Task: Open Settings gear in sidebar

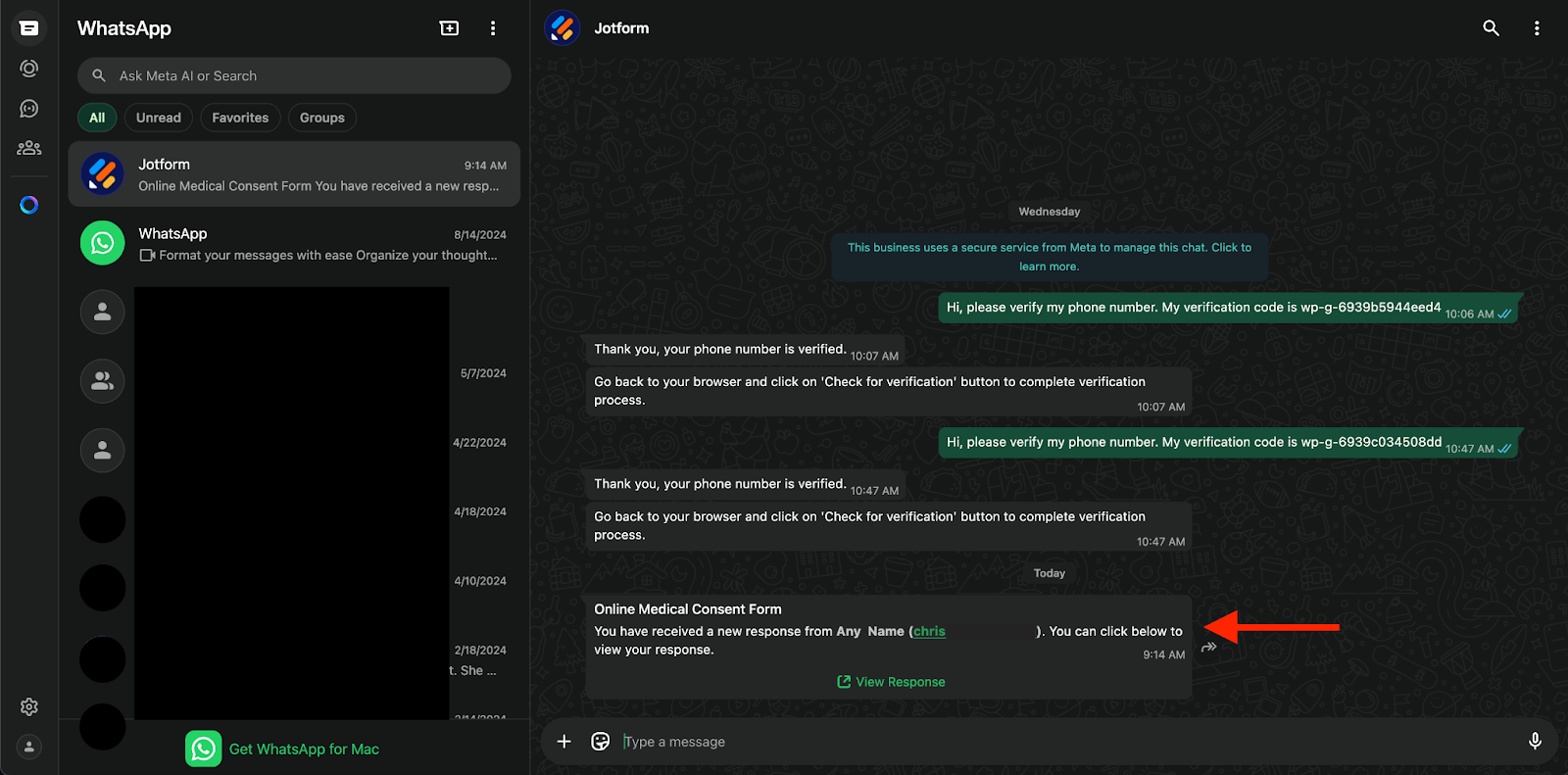Action: [29, 706]
